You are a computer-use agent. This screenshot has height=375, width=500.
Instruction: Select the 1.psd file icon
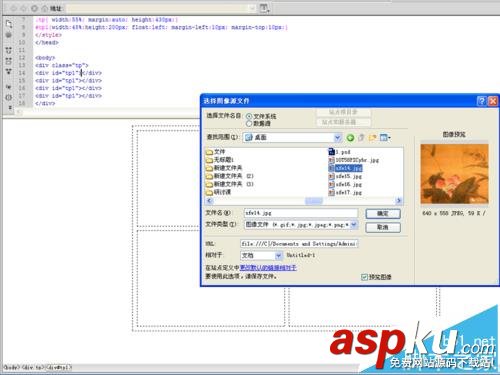(331, 152)
